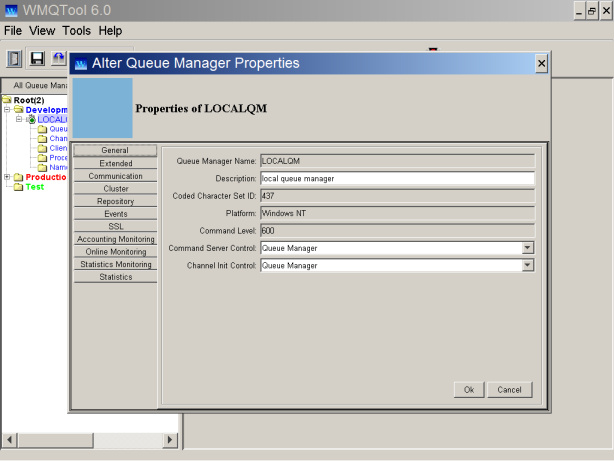The width and height of the screenshot is (614, 461).
Task: Open the Help menu
Action: [x=110, y=31]
